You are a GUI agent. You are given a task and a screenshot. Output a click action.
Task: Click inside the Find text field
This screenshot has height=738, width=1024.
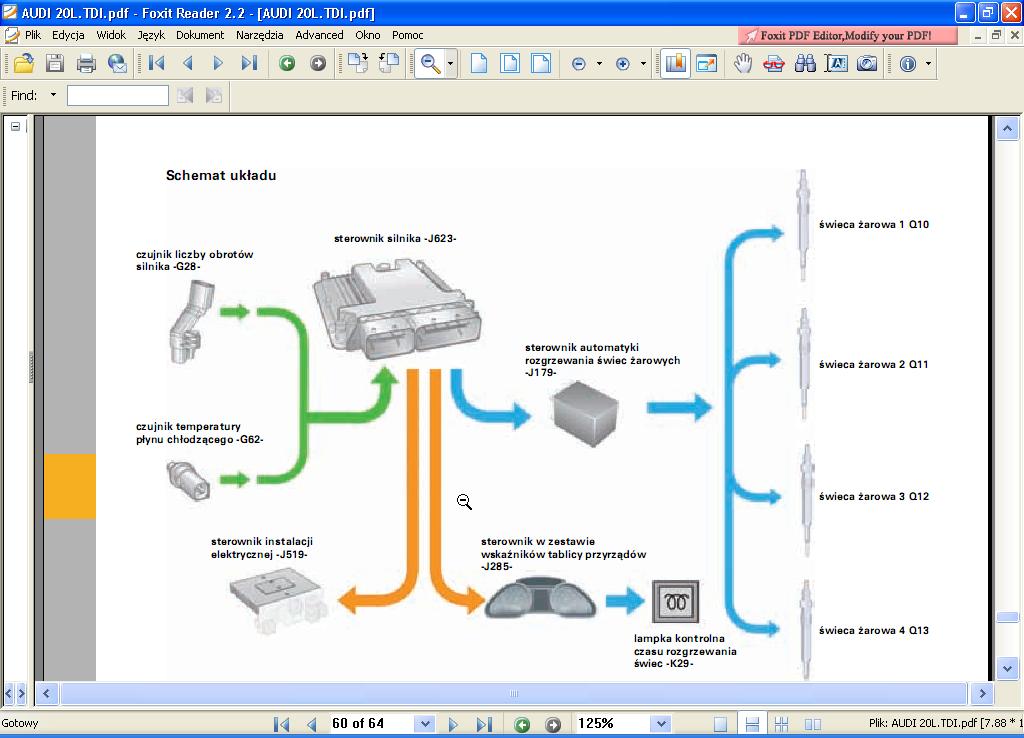click(x=117, y=96)
